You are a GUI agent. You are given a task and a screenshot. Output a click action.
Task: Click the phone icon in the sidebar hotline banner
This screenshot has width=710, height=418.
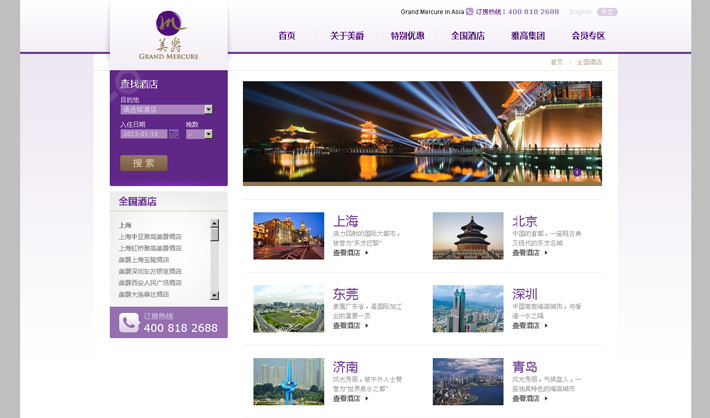click(129, 322)
